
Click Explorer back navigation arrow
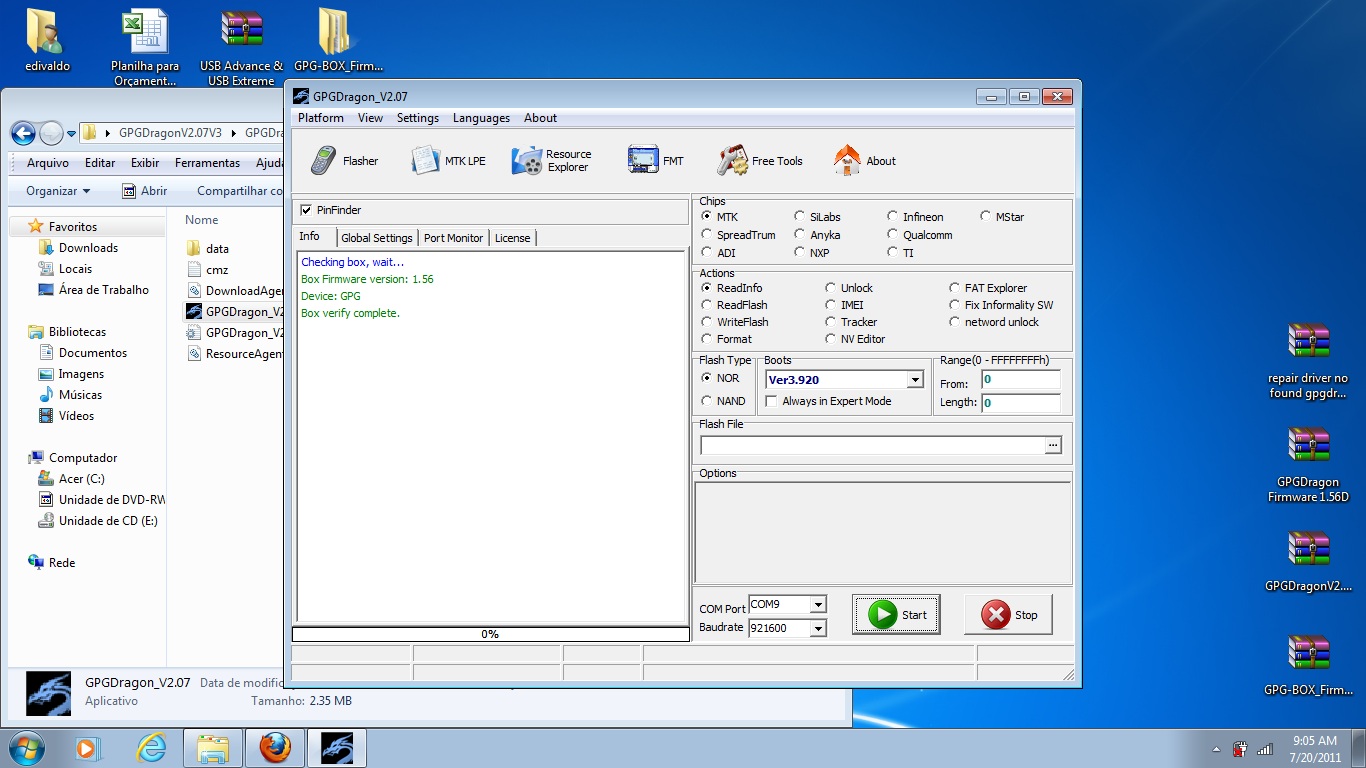point(23,133)
